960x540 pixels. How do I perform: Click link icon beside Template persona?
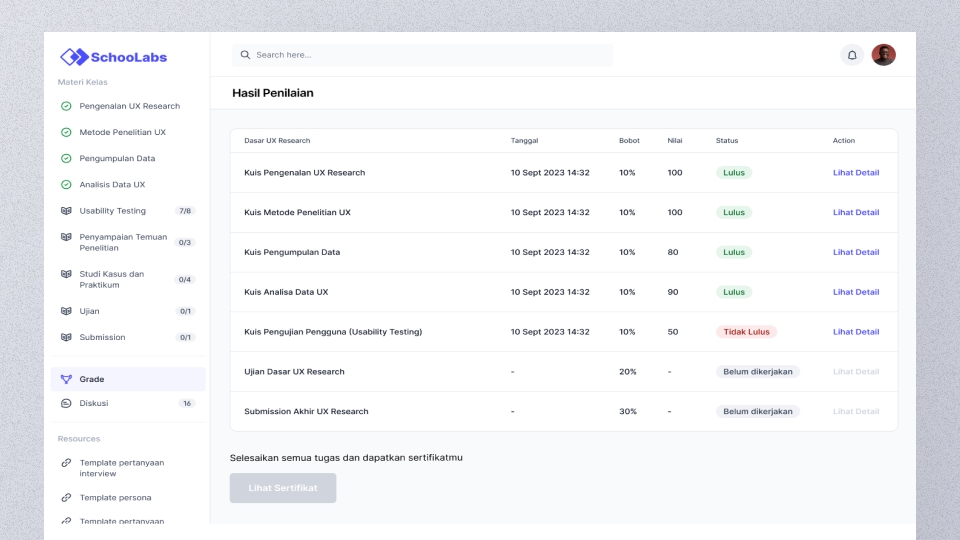(x=66, y=498)
